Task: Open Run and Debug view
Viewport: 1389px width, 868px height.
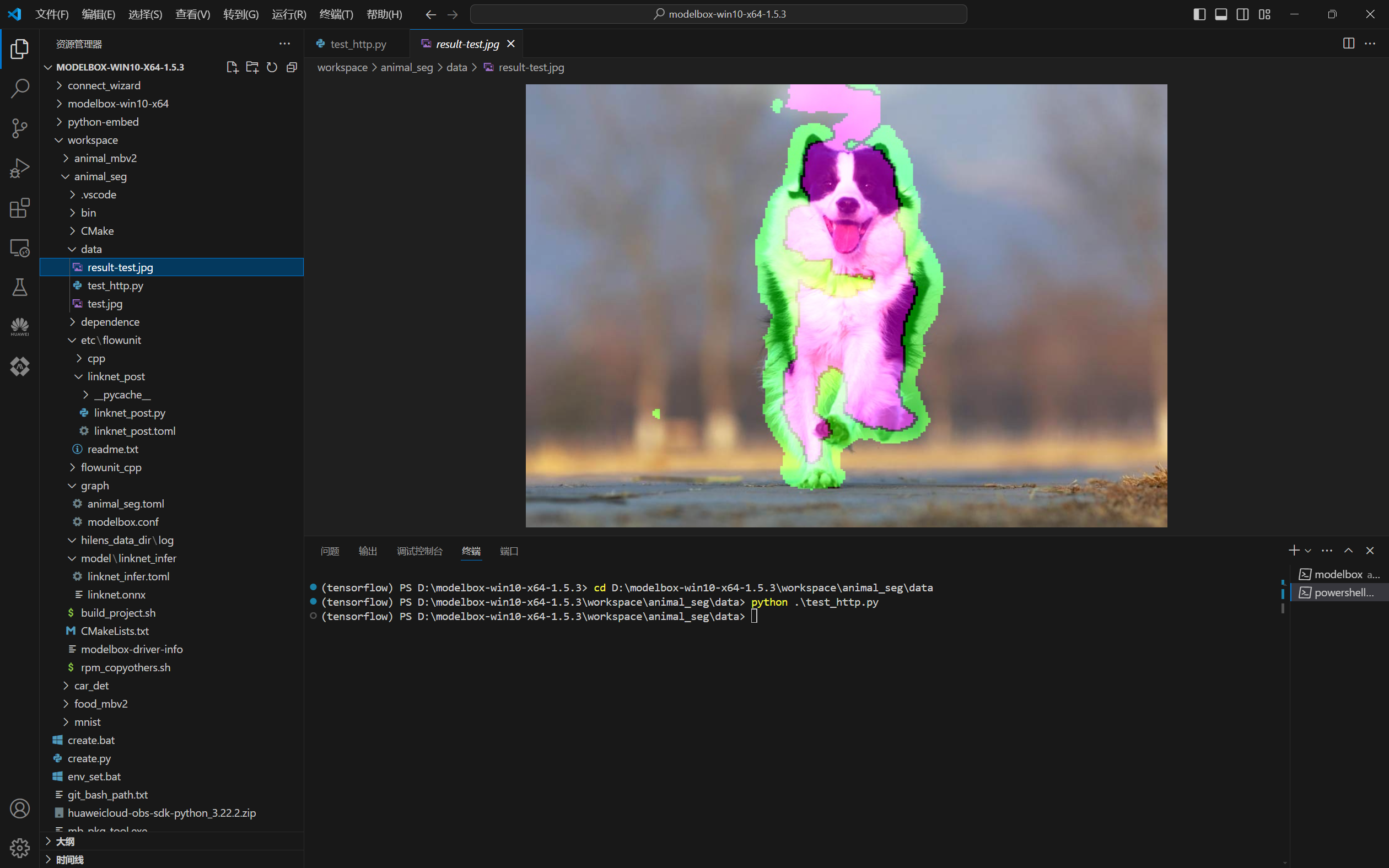Action: [19, 168]
